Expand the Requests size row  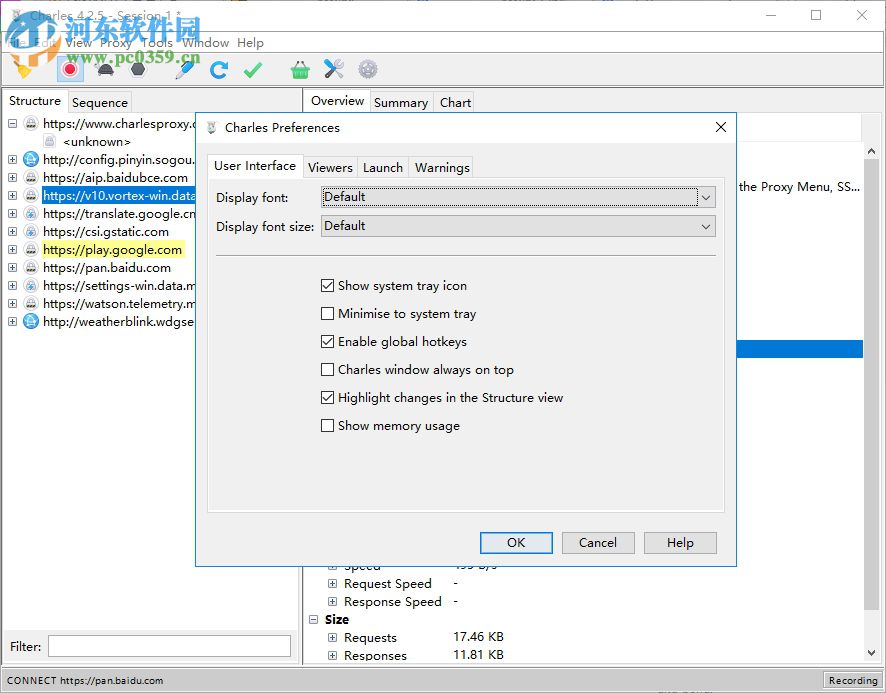(x=332, y=638)
